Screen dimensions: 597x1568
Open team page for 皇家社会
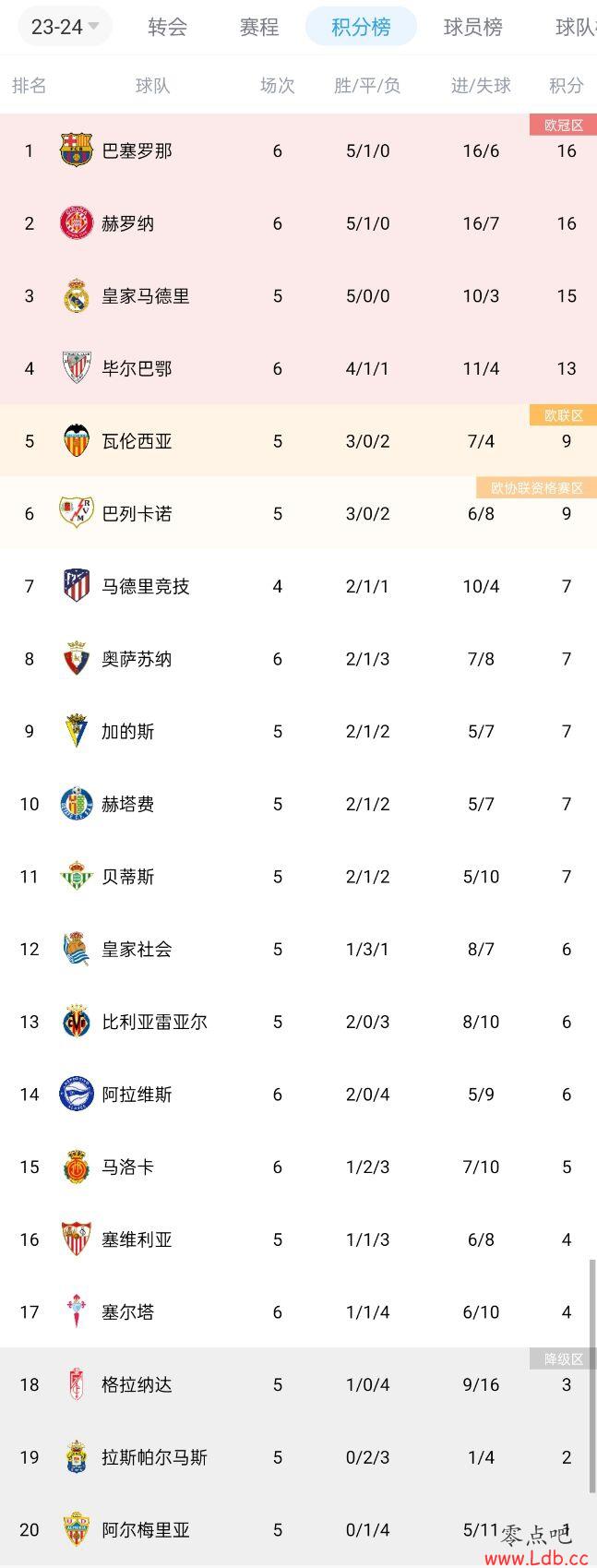click(x=137, y=949)
